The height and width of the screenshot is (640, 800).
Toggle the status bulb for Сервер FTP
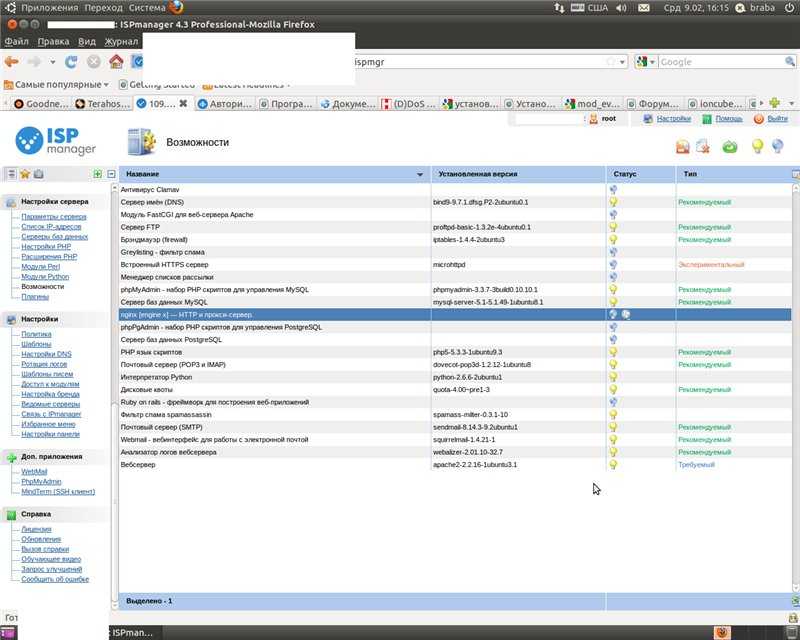[613, 227]
